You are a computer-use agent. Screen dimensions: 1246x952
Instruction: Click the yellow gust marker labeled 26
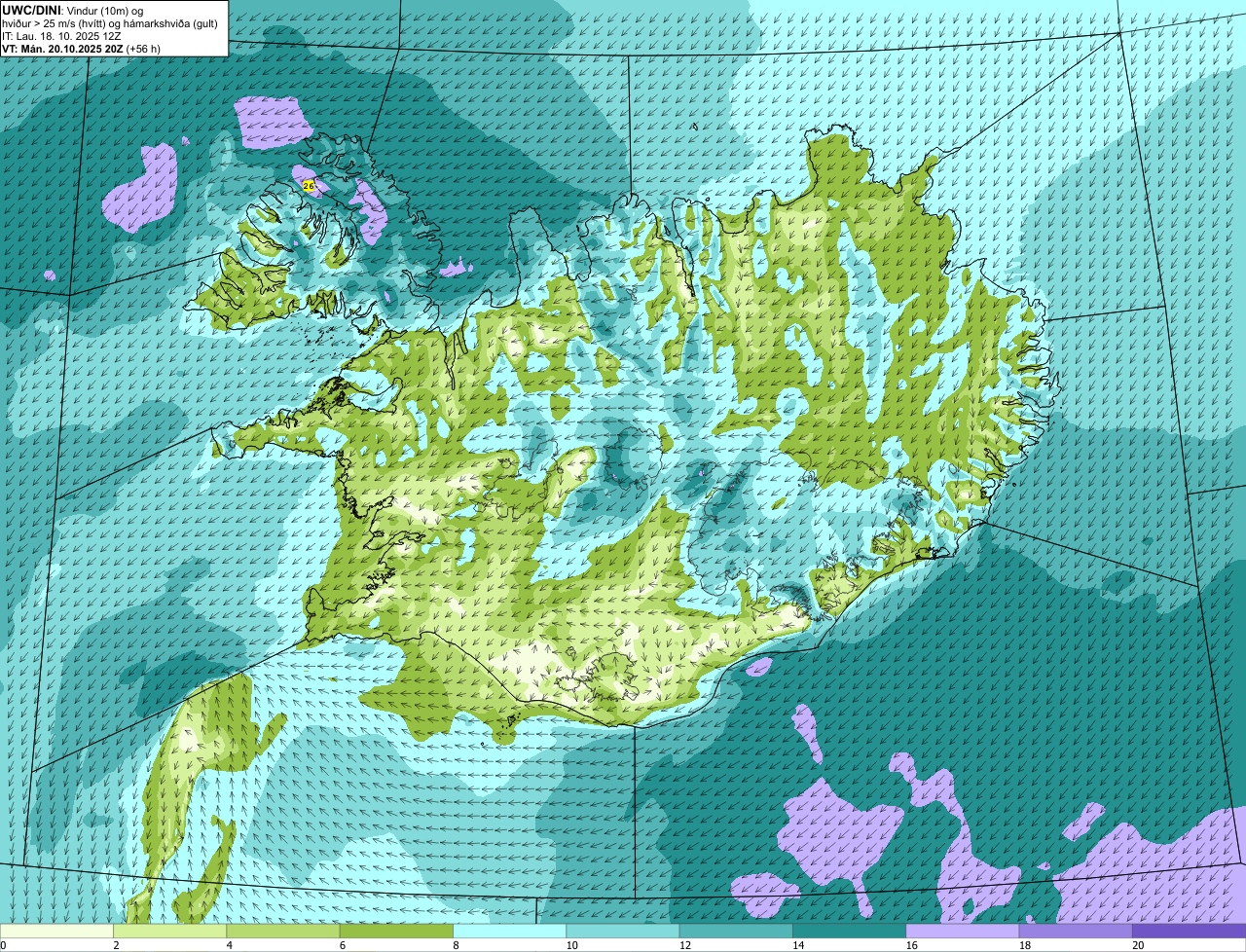[309, 185]
